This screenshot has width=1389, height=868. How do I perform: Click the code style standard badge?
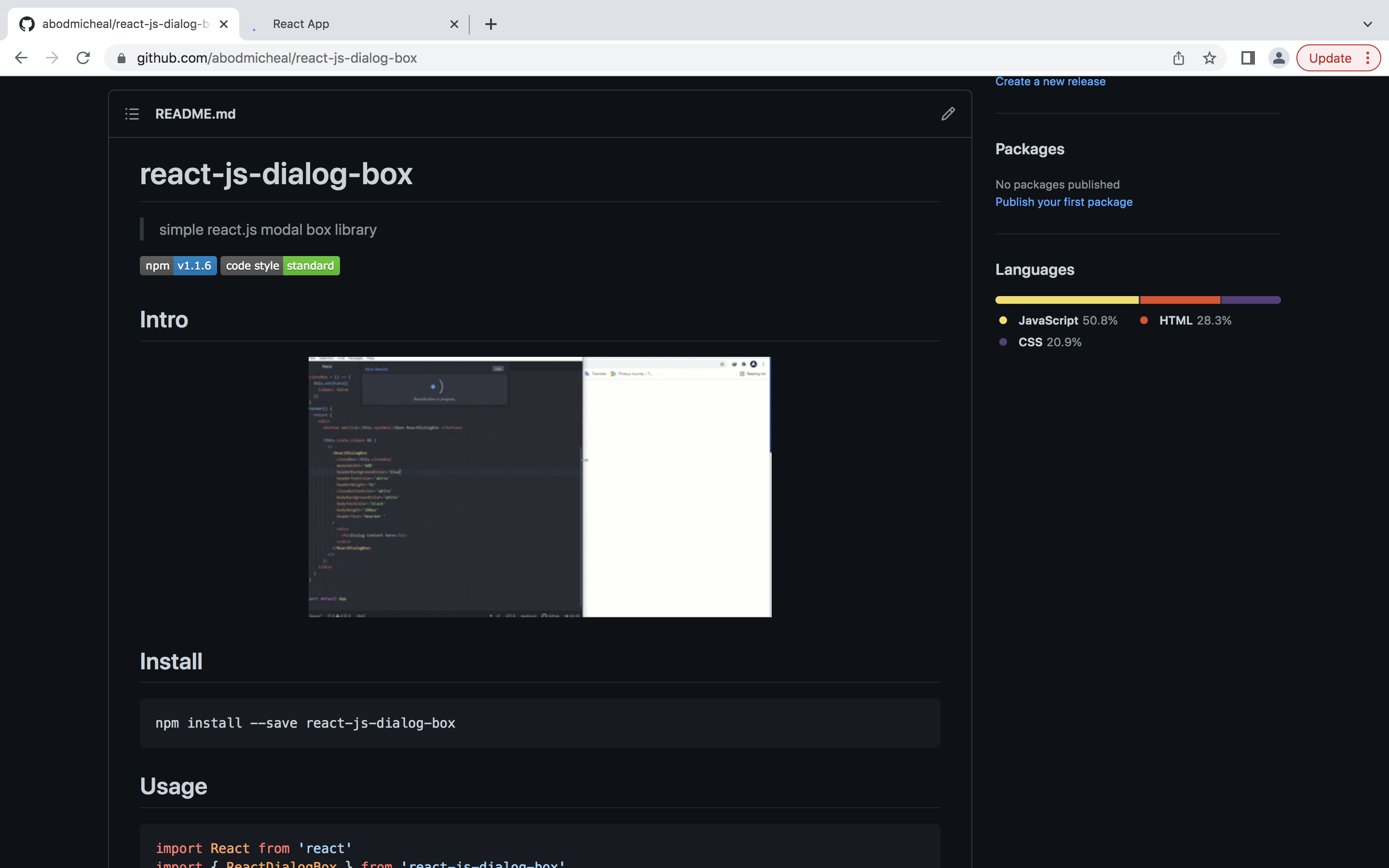point(280,266)
